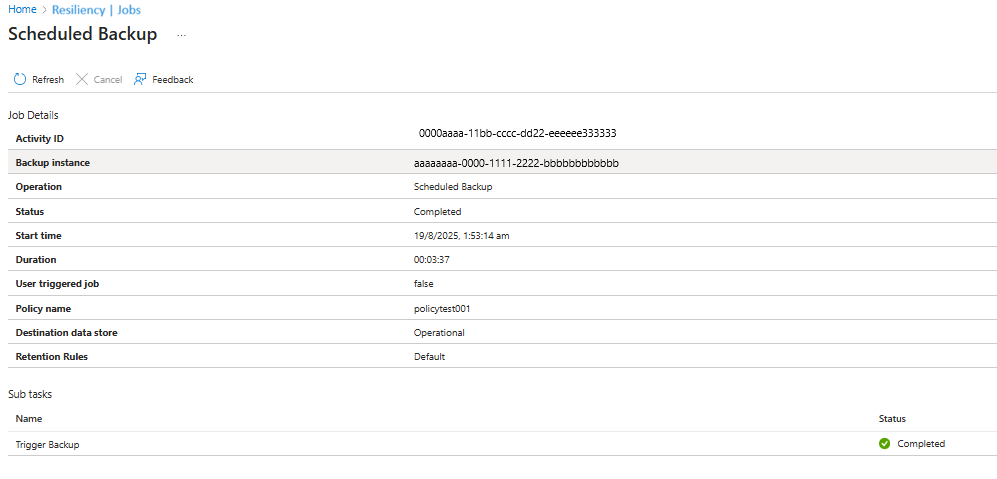The height and width of the screenshot is (479, 997).
Task: Click the Refresh button label
Action: click(x=48, y=80)
